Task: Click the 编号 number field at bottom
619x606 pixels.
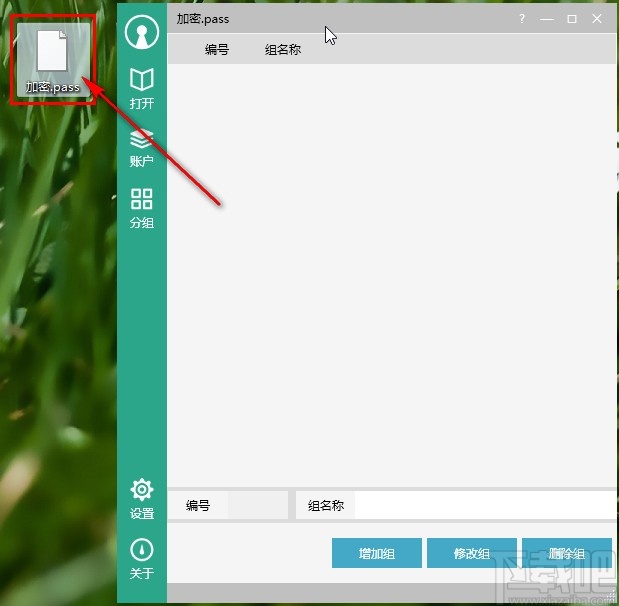Action: click(x=258, y=505)
